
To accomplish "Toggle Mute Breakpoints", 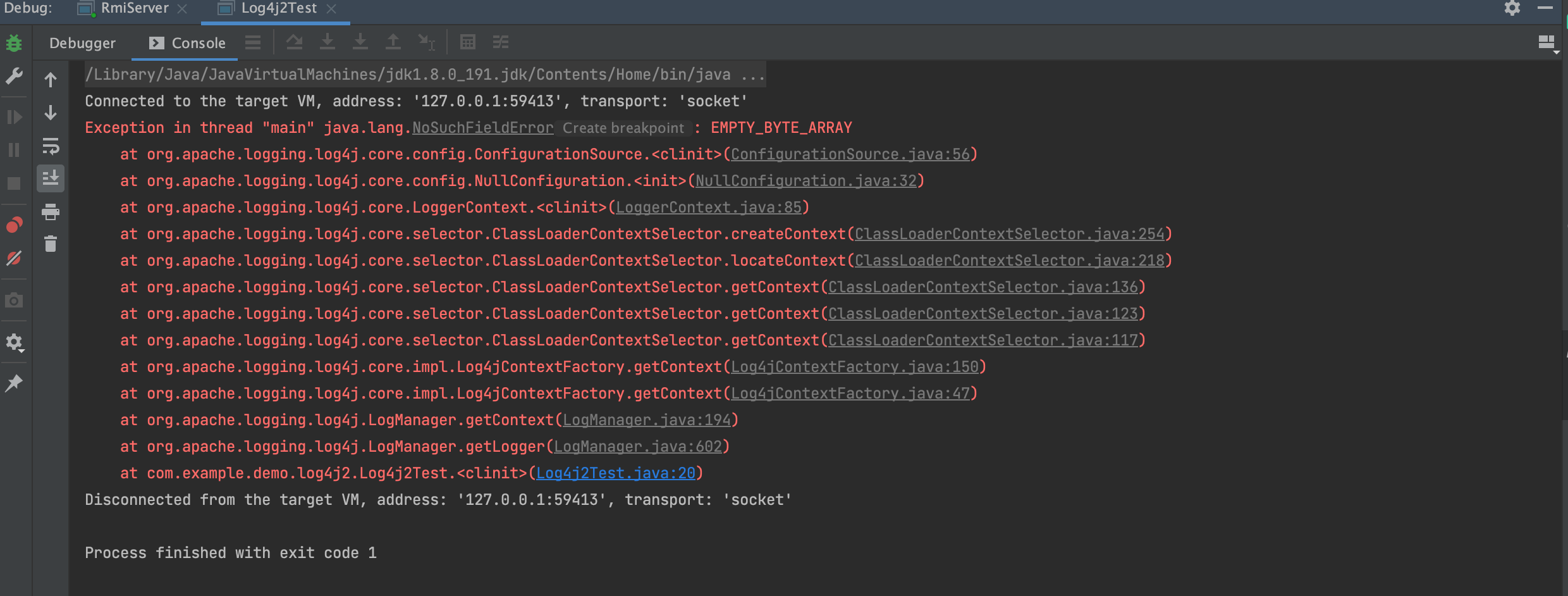I will (14, 258).
